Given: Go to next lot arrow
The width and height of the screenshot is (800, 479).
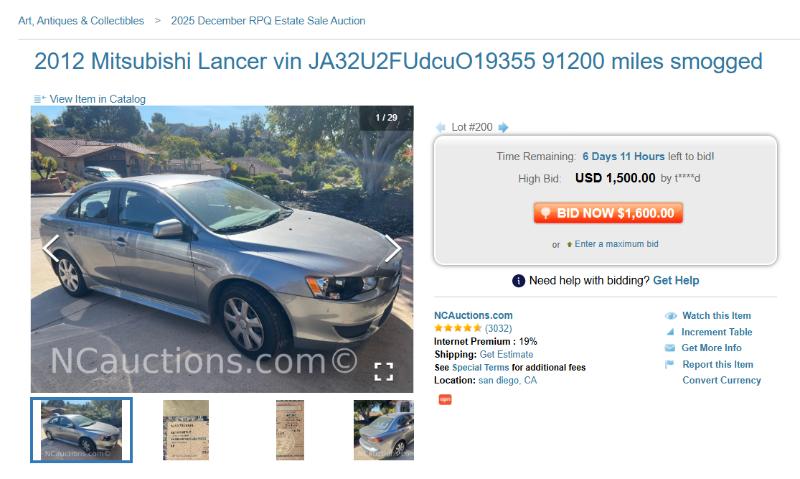Looking at the screenshot, I should click(503, 128).
